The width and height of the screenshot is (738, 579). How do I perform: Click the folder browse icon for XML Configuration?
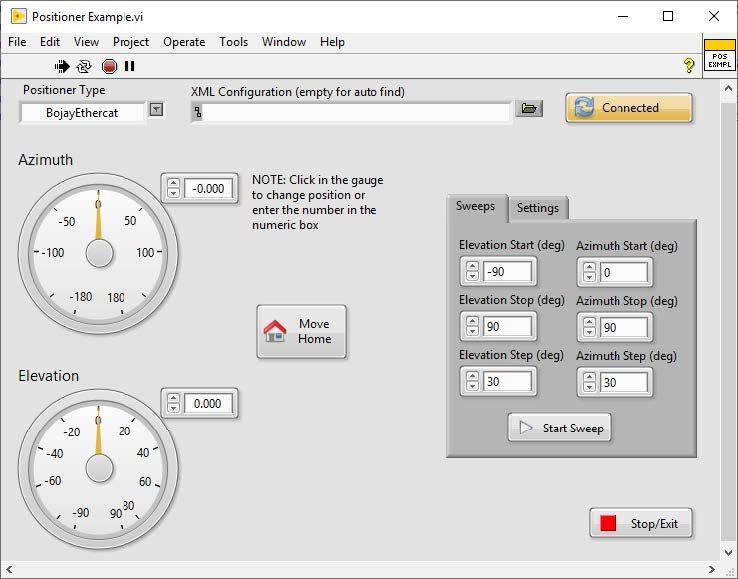529,109
